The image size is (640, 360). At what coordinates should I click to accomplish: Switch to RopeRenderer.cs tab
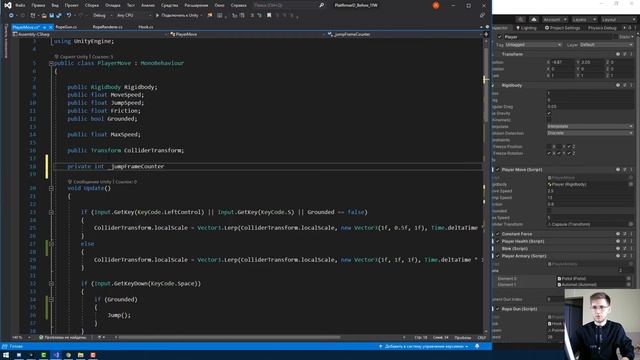coord(107,27)
